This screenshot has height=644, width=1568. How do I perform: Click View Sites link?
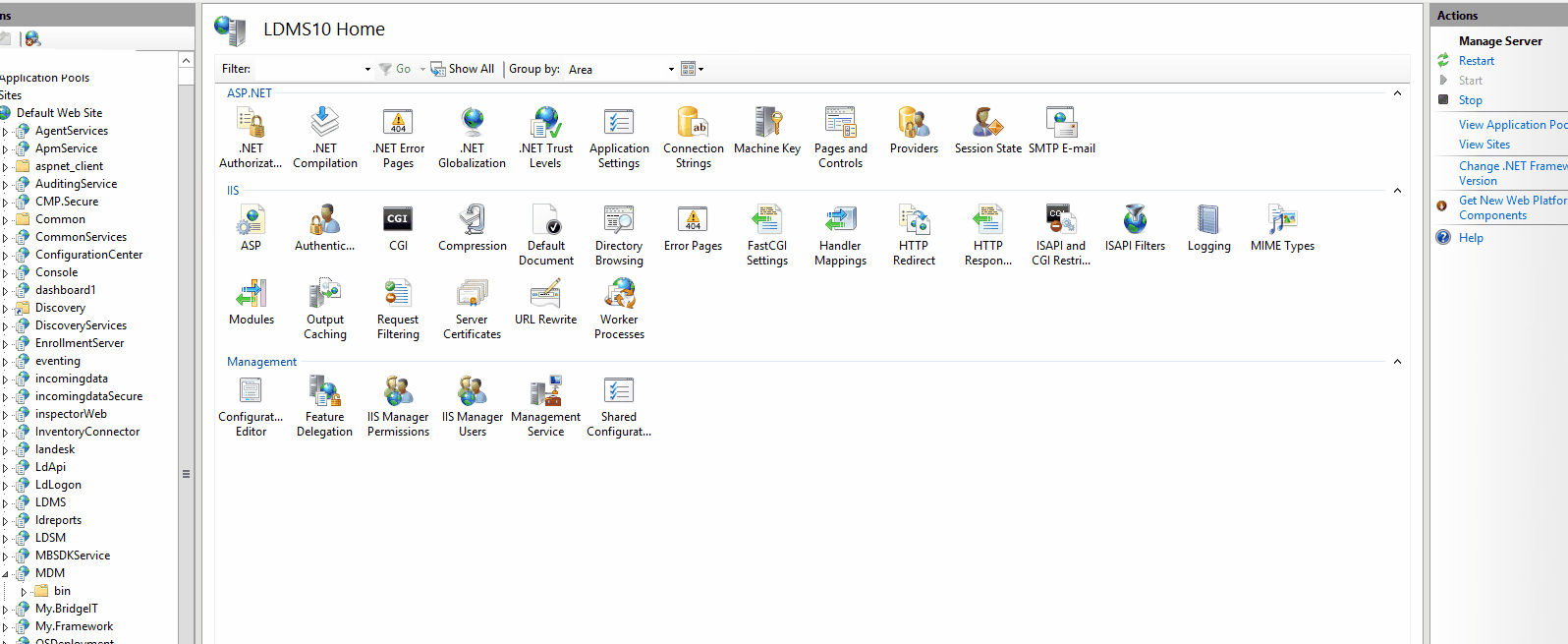tap(1484, 145)
